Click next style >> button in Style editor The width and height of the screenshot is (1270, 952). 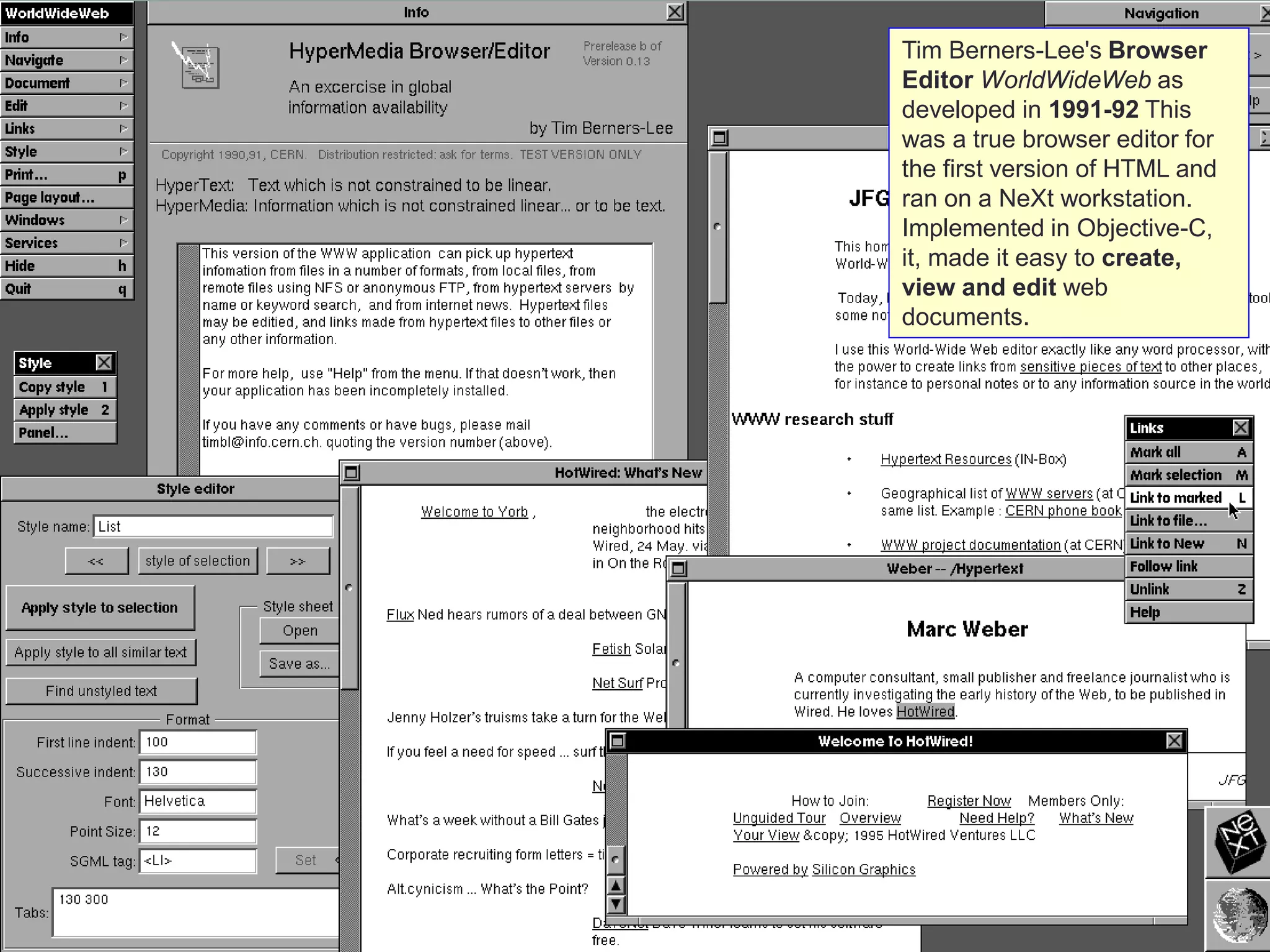[x=298, y=561]
